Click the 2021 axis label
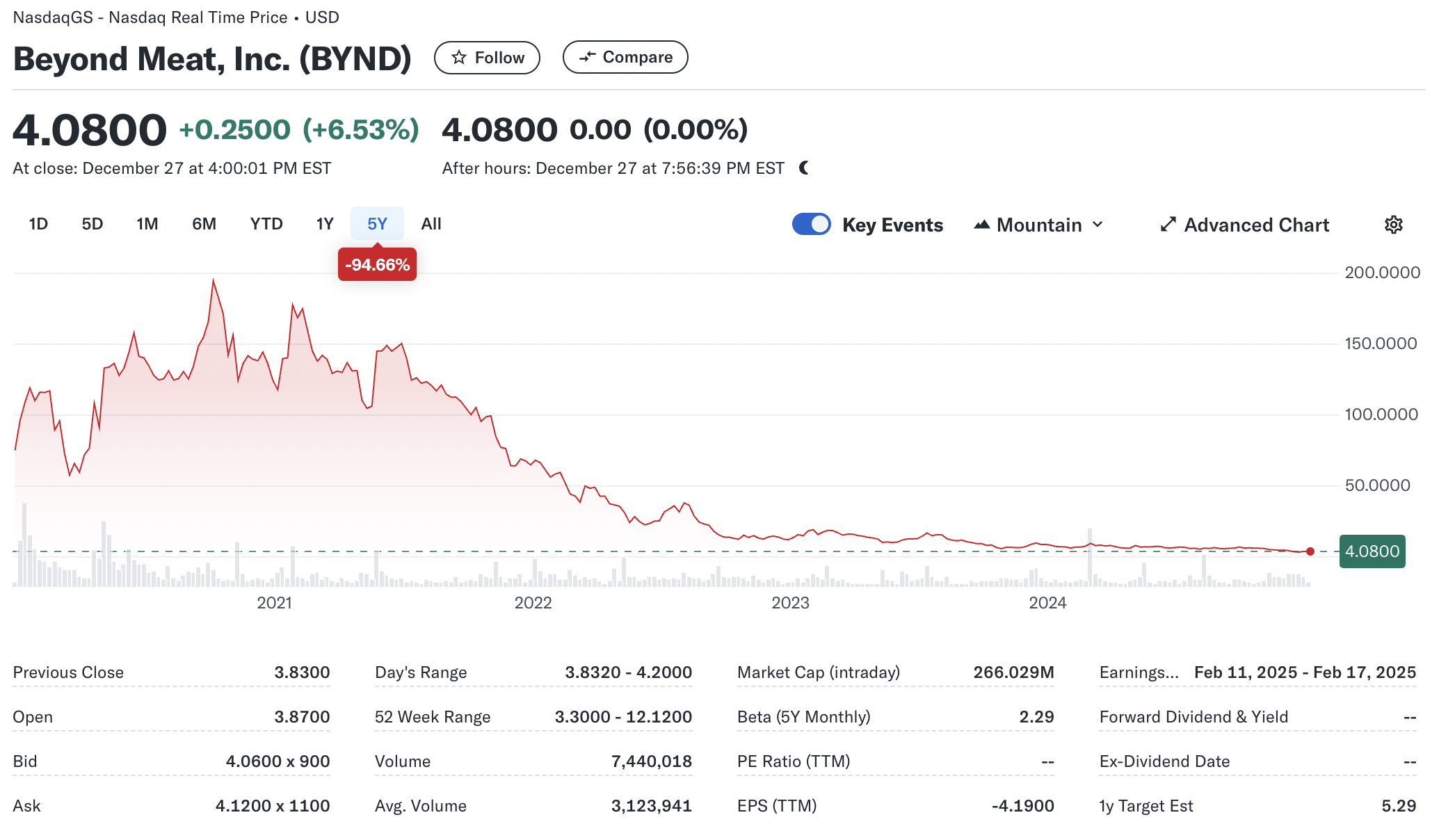1455x840 pixels. 274,603
